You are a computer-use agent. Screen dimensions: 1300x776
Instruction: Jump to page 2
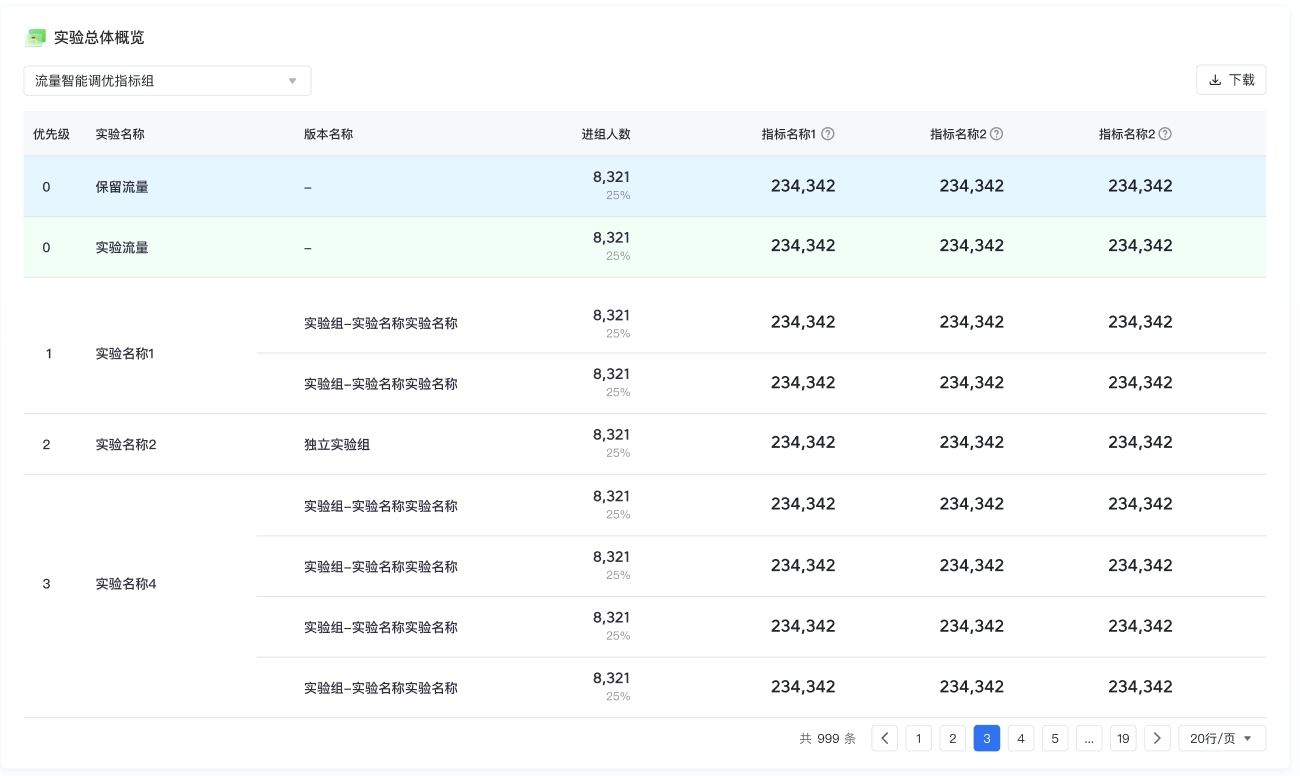pyautogui.click(x=953, y=738)
